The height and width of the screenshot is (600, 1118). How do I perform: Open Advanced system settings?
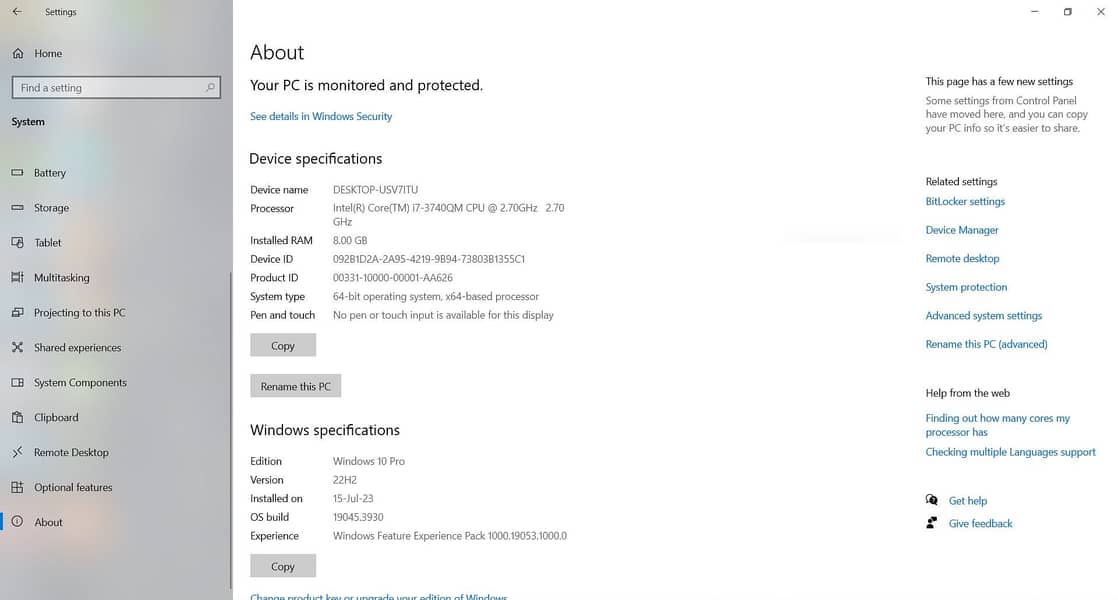[x=983, y=316]
